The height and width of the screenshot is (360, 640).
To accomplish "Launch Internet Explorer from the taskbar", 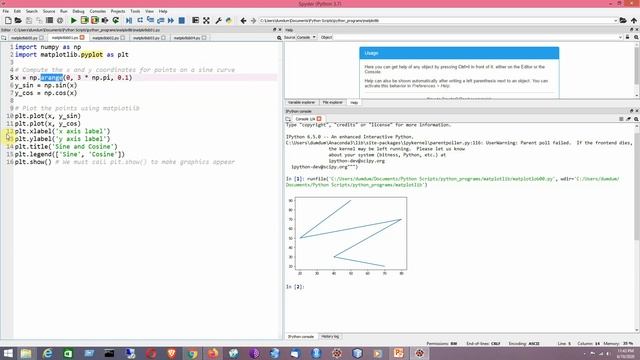I will [47, 353].
